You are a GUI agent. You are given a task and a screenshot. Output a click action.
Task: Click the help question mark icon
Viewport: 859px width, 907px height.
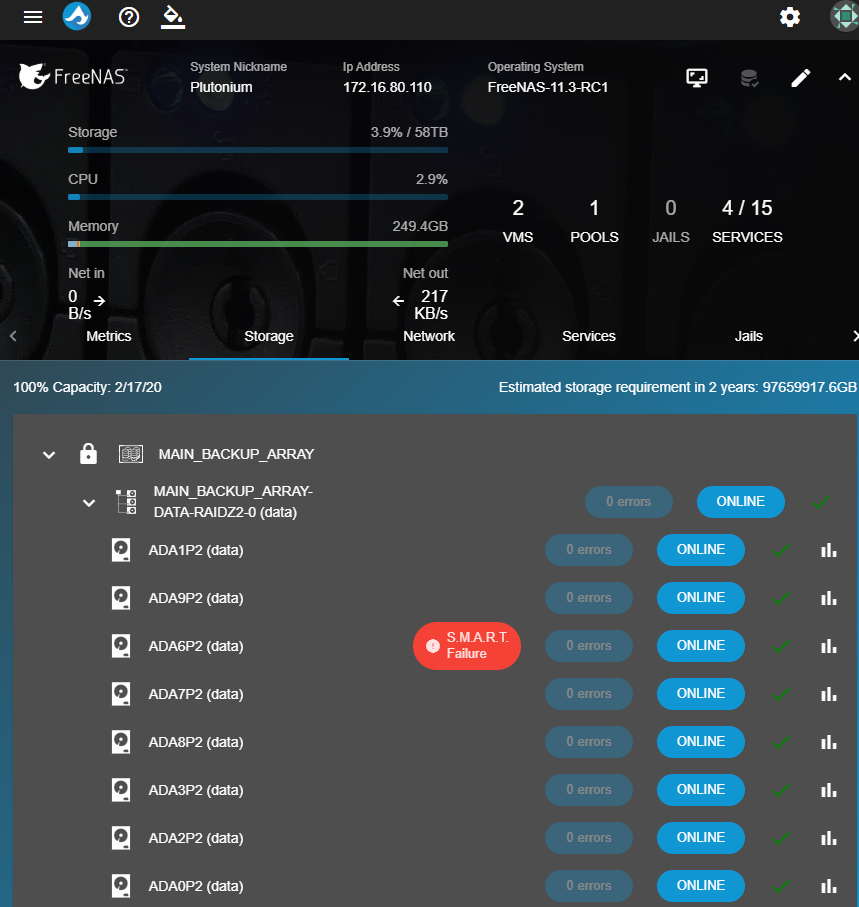click(x=128, y=17)
